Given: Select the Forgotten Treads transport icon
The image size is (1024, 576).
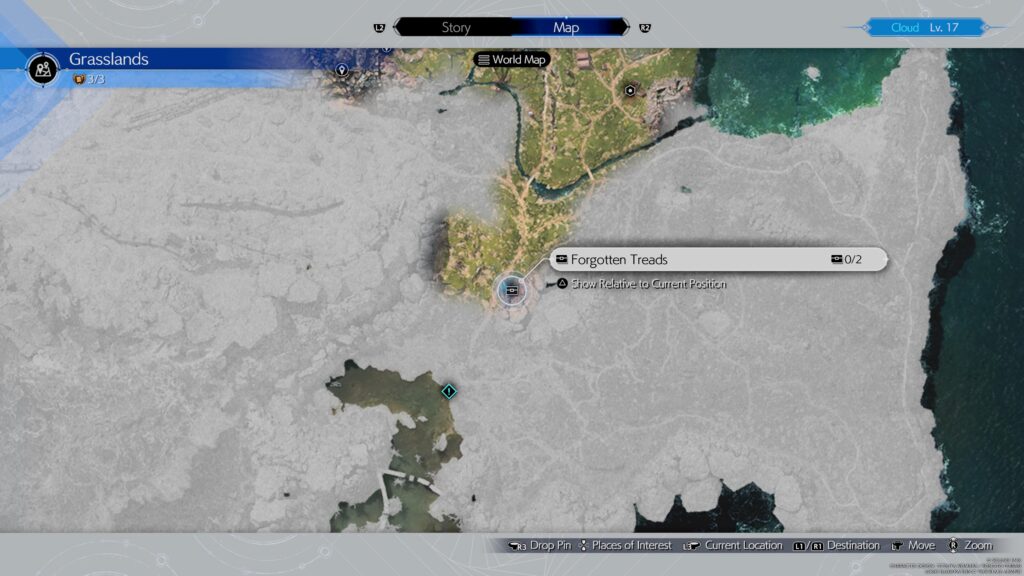Looking at the screenshot, I should click(560, 258).
